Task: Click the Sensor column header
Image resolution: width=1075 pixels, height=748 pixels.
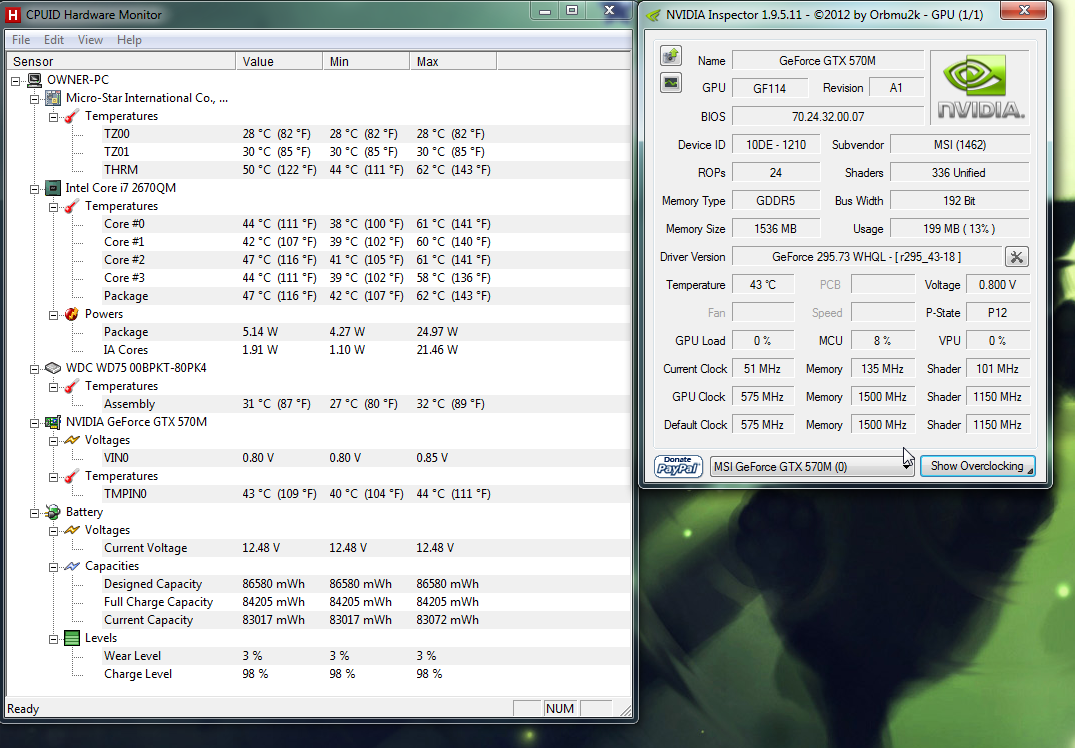Action: 121,62
